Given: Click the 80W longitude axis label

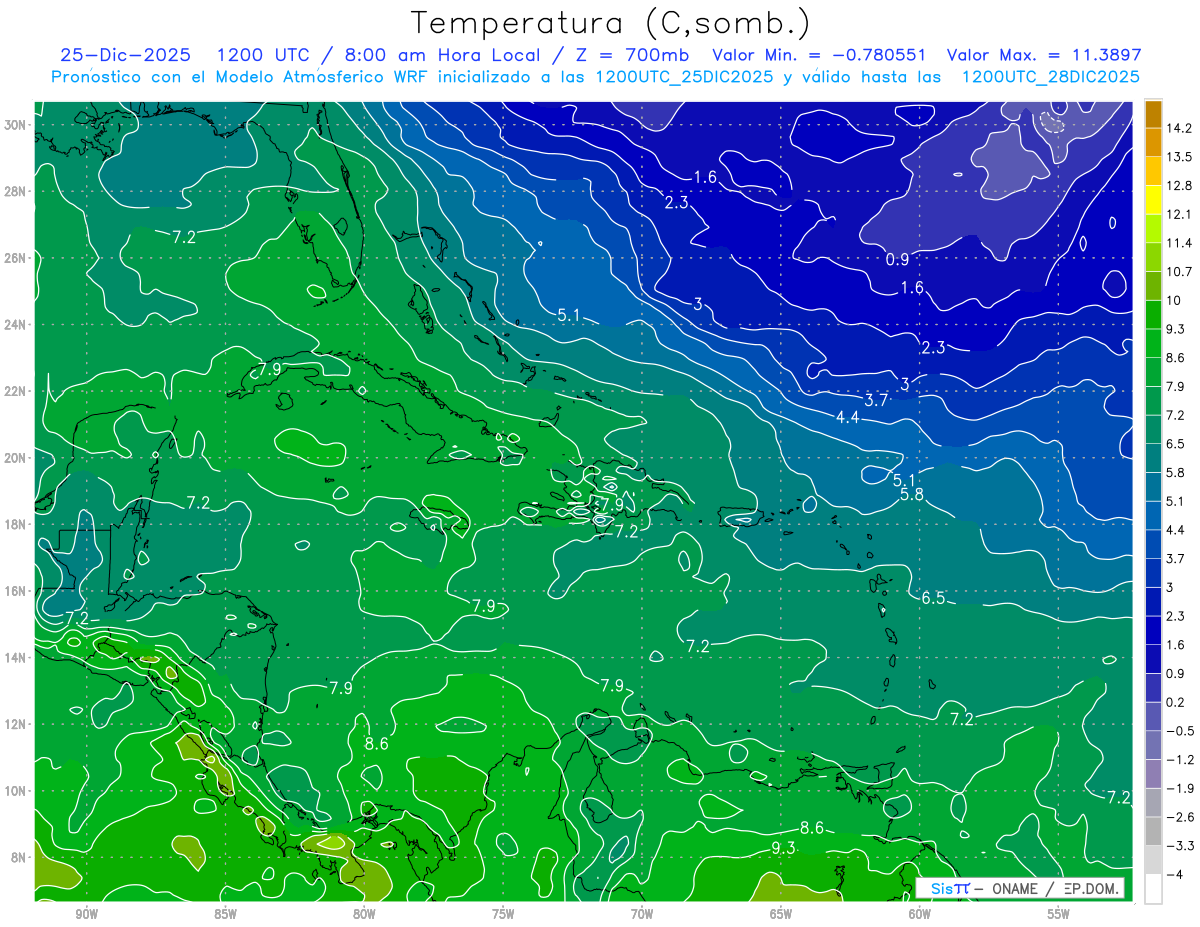Looking at the screenshot, I should [364, 914].
